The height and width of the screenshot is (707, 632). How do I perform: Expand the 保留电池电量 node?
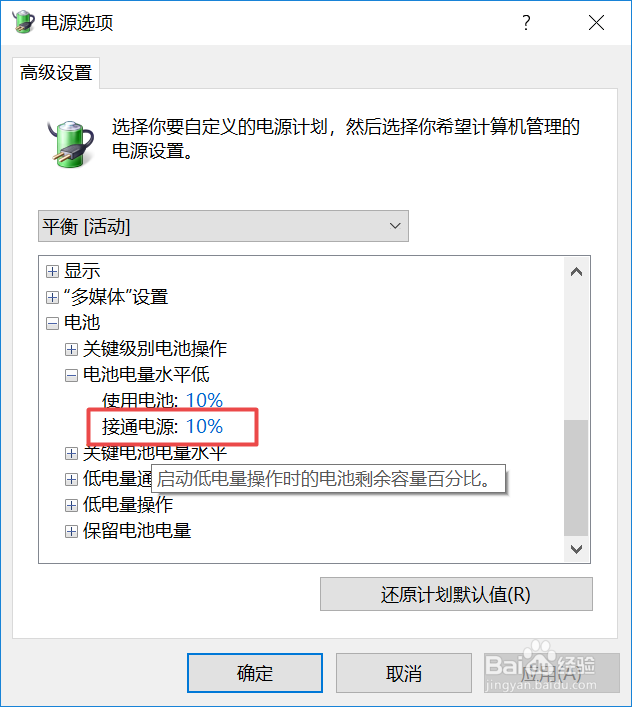71,531
